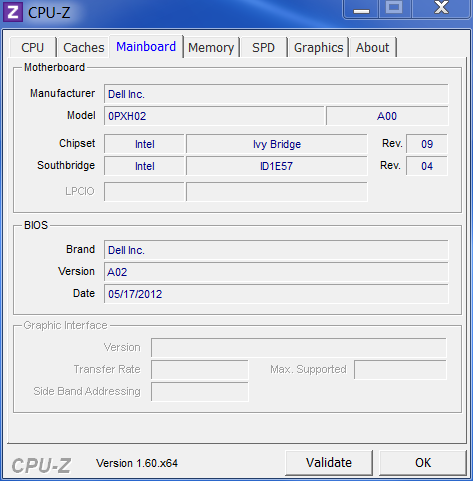
Task: Click the CPU-Z app icon in title bar
Action: (13, 12)
